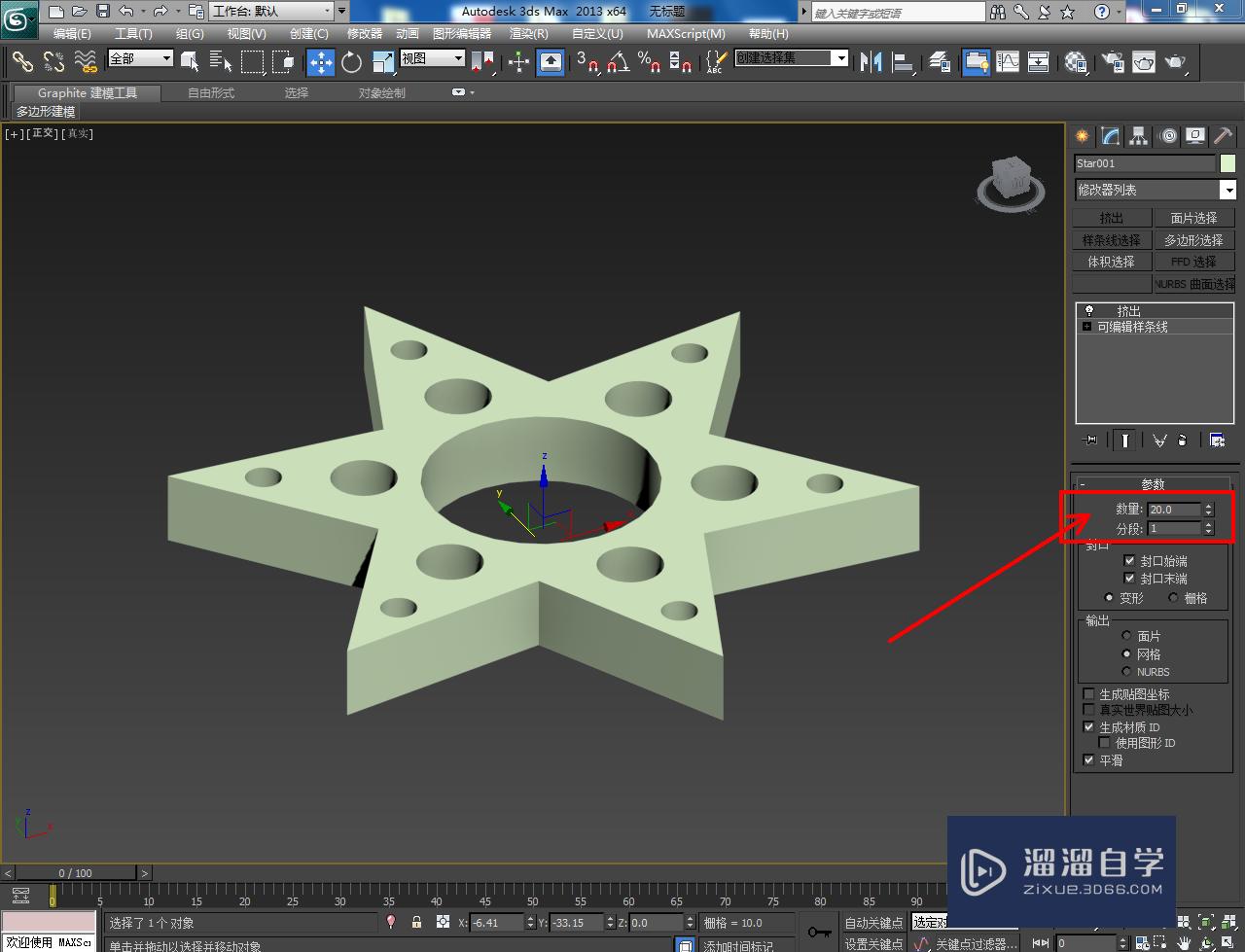Open the 视图 reference coordinate dropdown
Viewport: 1245px width, 952px height.
click(x=433, y=58)
